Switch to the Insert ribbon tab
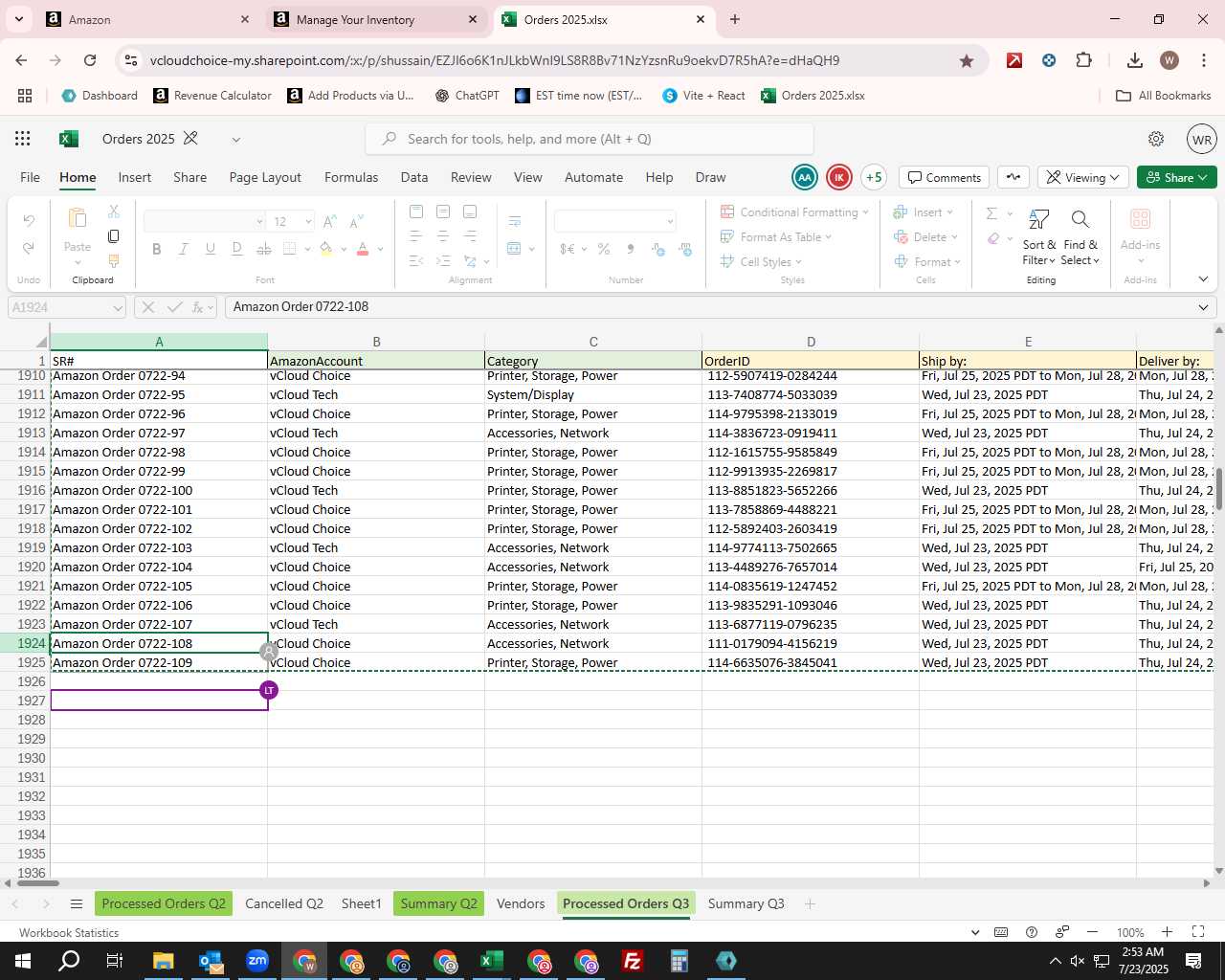The image size is (1225, 980). coord(135,177)
